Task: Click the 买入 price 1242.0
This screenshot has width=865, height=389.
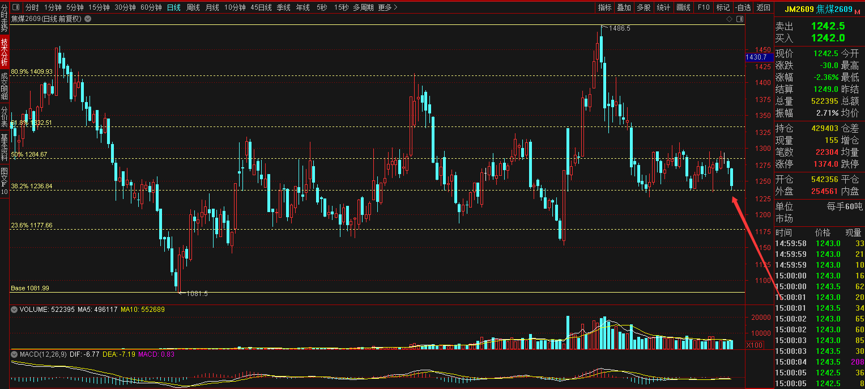Action: [x=828, y=38]
